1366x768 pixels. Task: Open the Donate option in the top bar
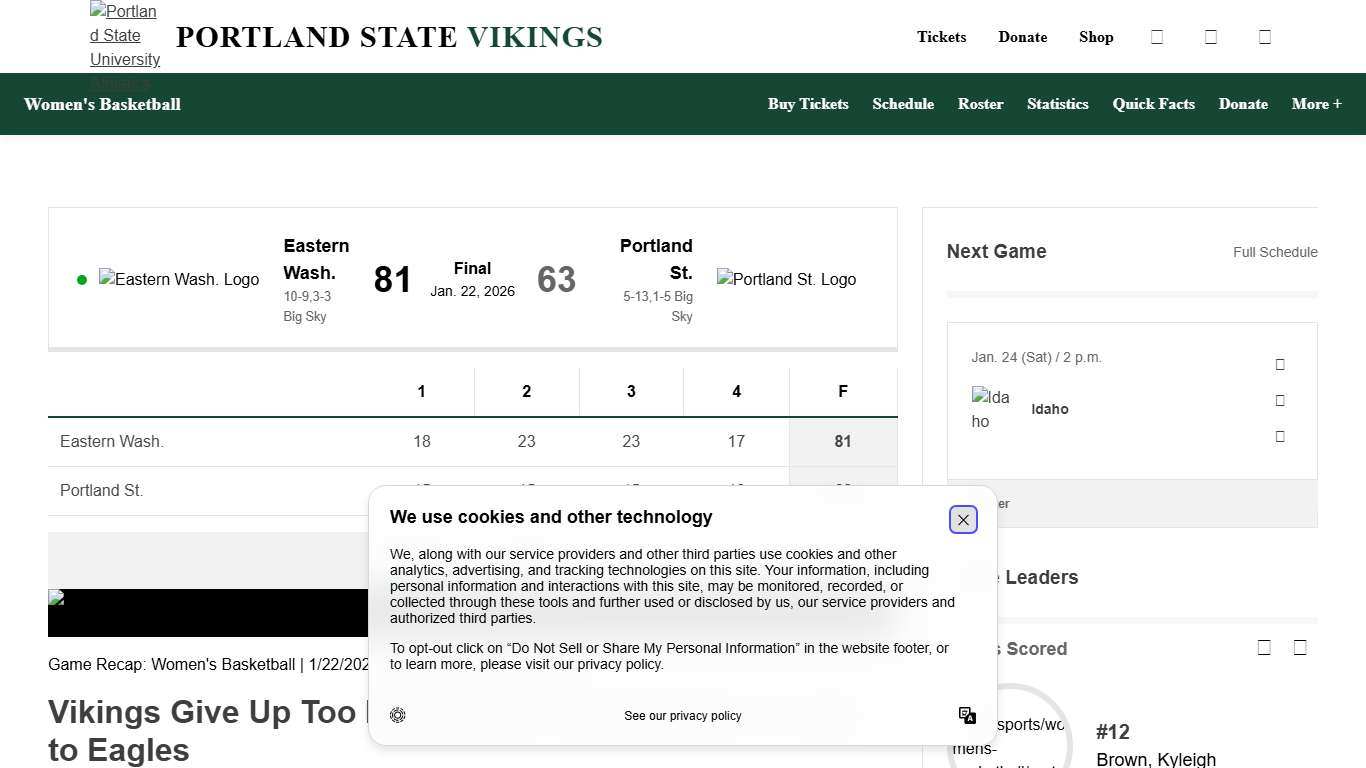point(1022,37)
